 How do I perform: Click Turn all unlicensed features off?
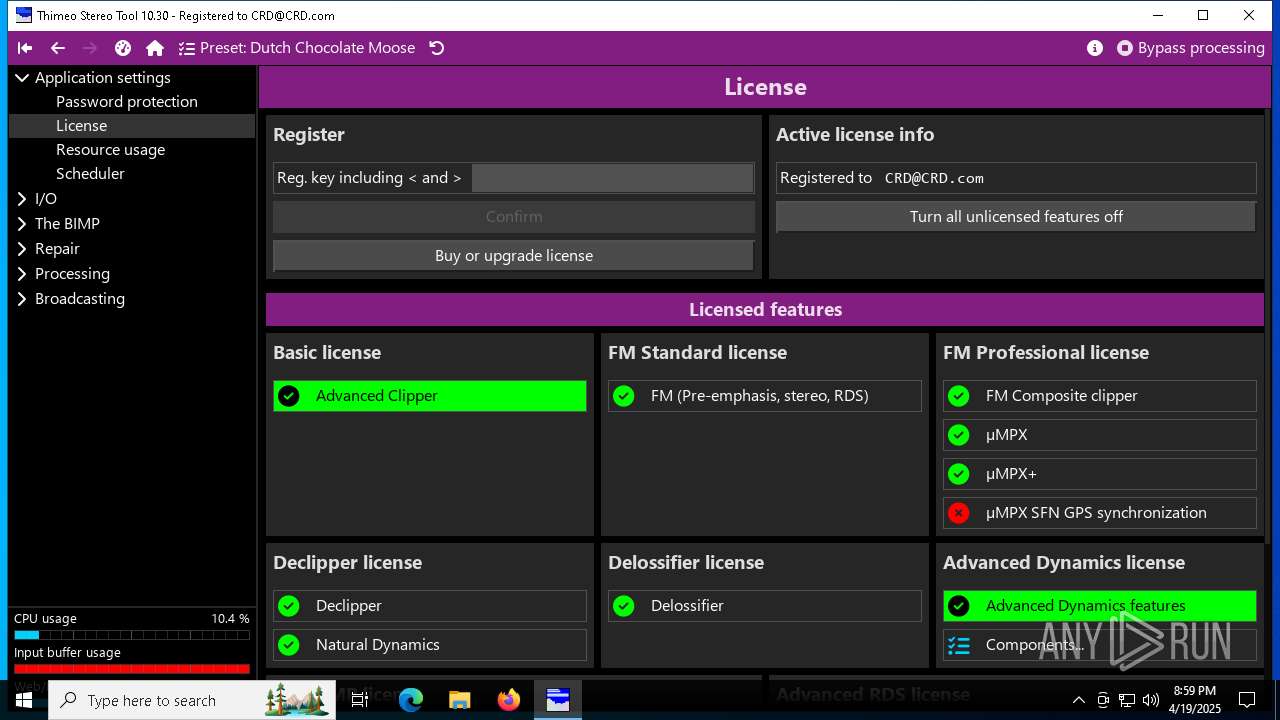point(1016,217)
